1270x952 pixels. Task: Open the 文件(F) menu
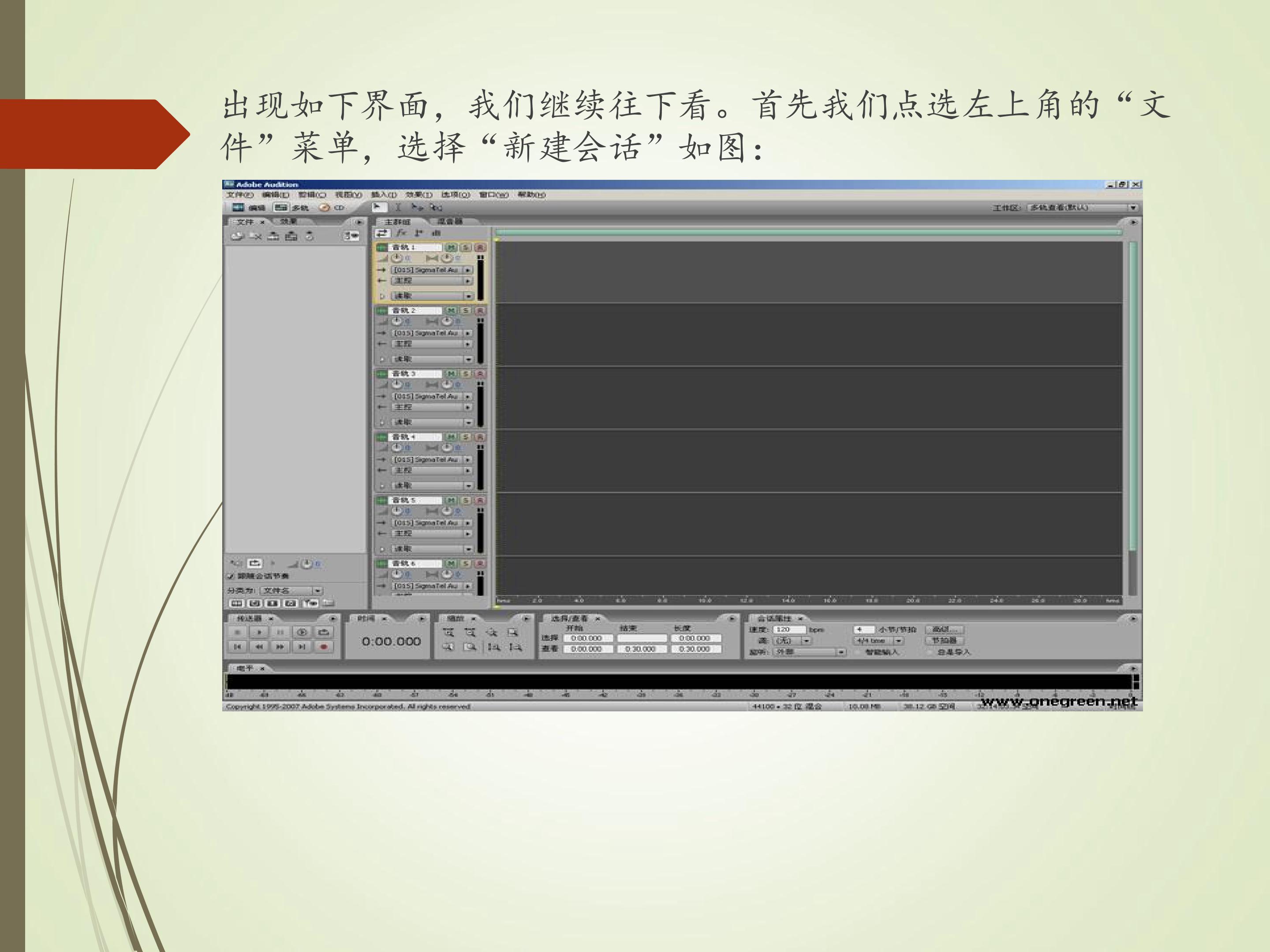click(x=239, y=195)
